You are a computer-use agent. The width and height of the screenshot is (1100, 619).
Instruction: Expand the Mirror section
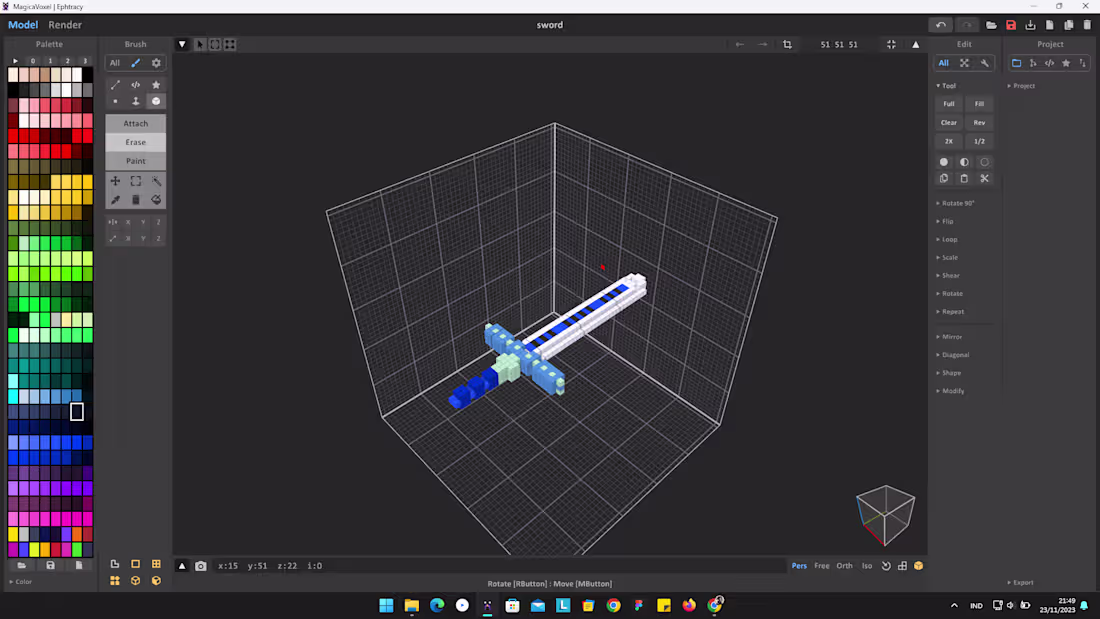pos(949,337)
